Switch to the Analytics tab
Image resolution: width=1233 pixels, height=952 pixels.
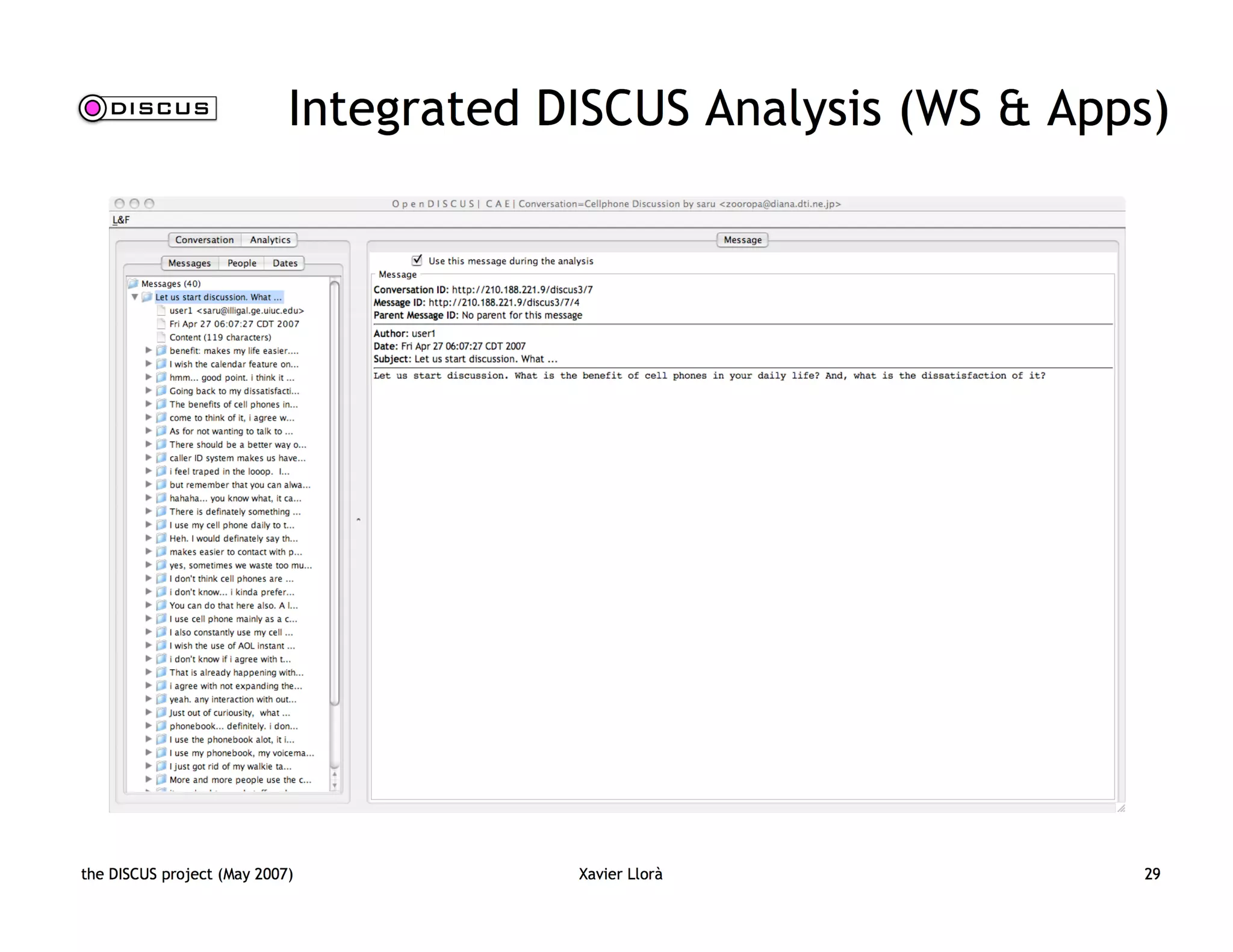[x=270, y=240]
